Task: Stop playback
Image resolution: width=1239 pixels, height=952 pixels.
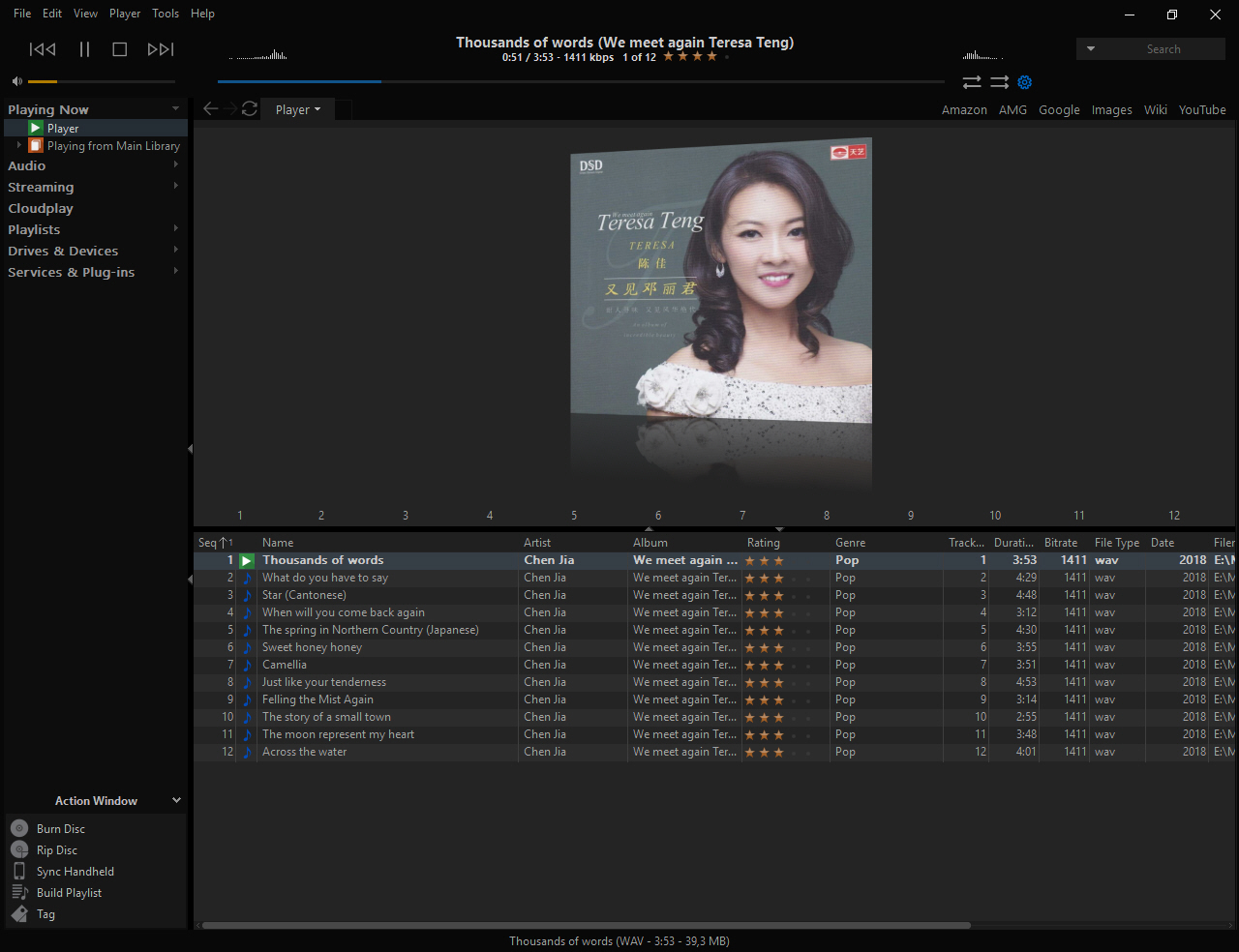Action: 120,49
